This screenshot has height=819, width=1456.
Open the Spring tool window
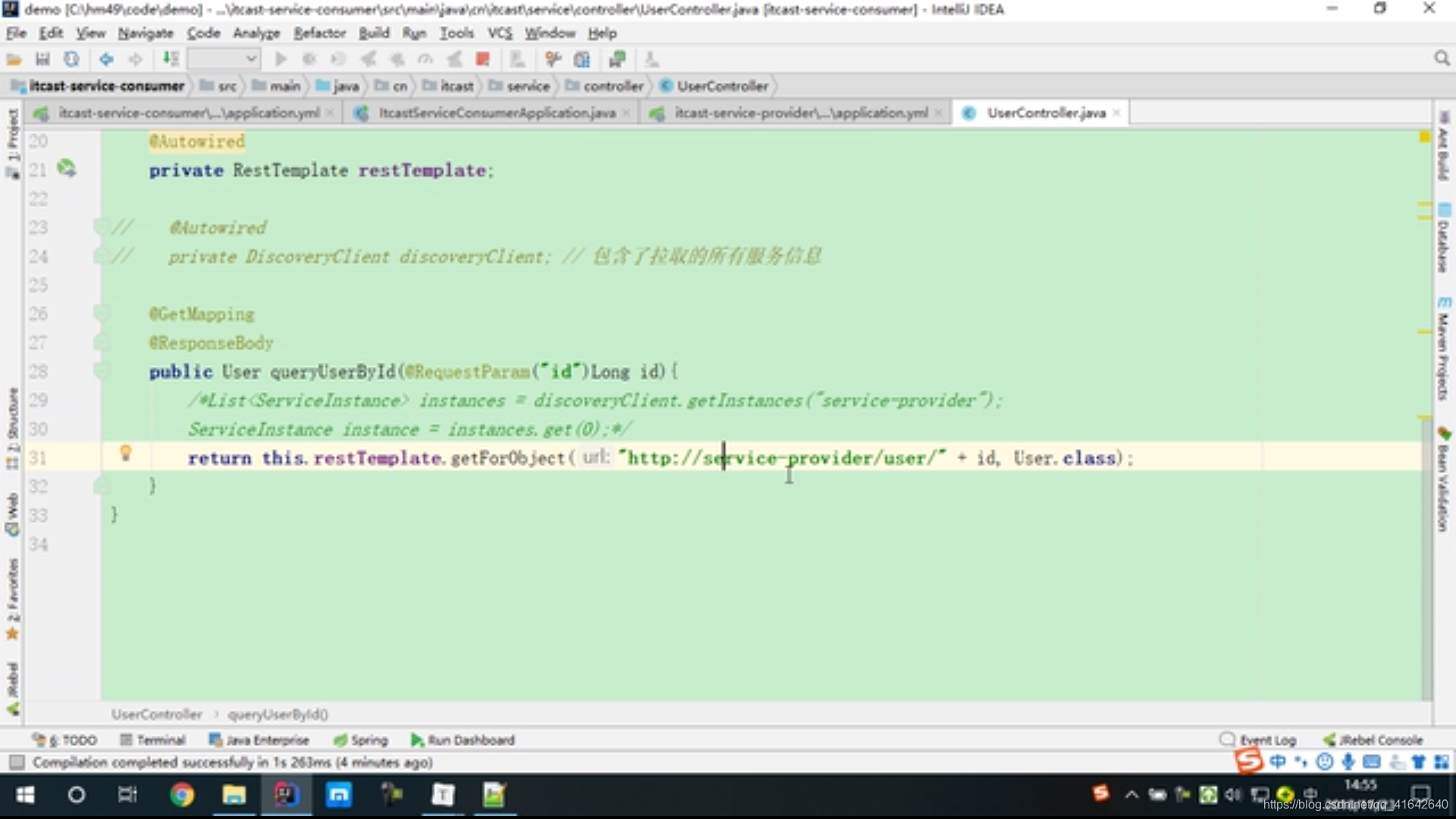click(361, 740)
